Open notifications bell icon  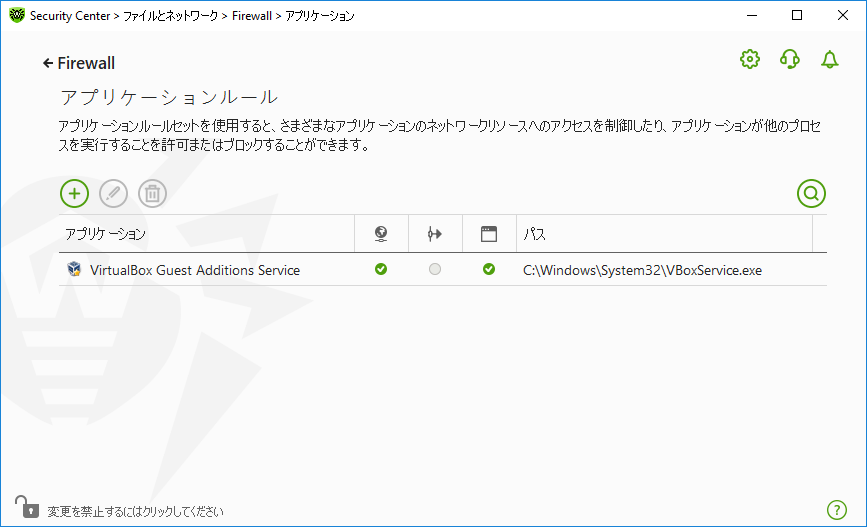829,60
